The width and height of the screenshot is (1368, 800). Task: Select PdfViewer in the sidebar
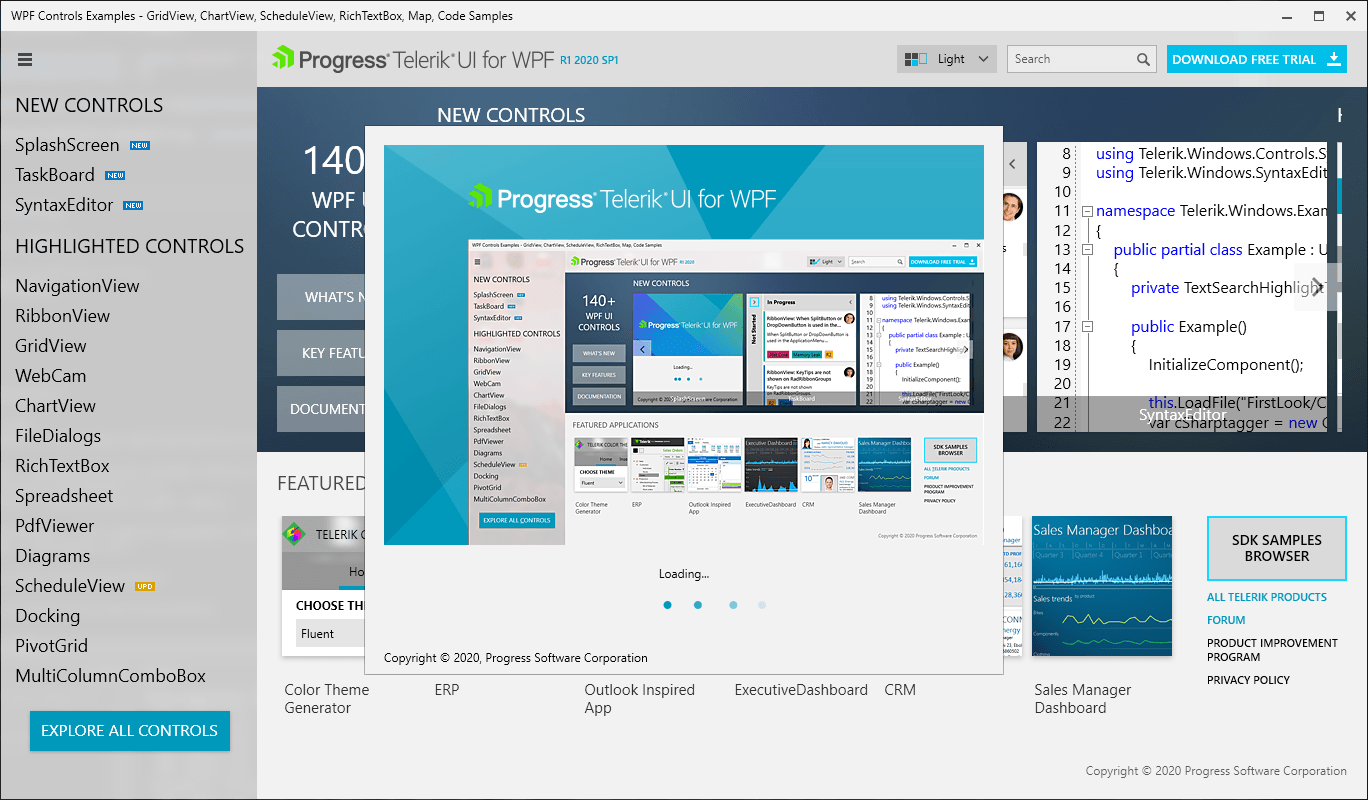pos(54,526)
